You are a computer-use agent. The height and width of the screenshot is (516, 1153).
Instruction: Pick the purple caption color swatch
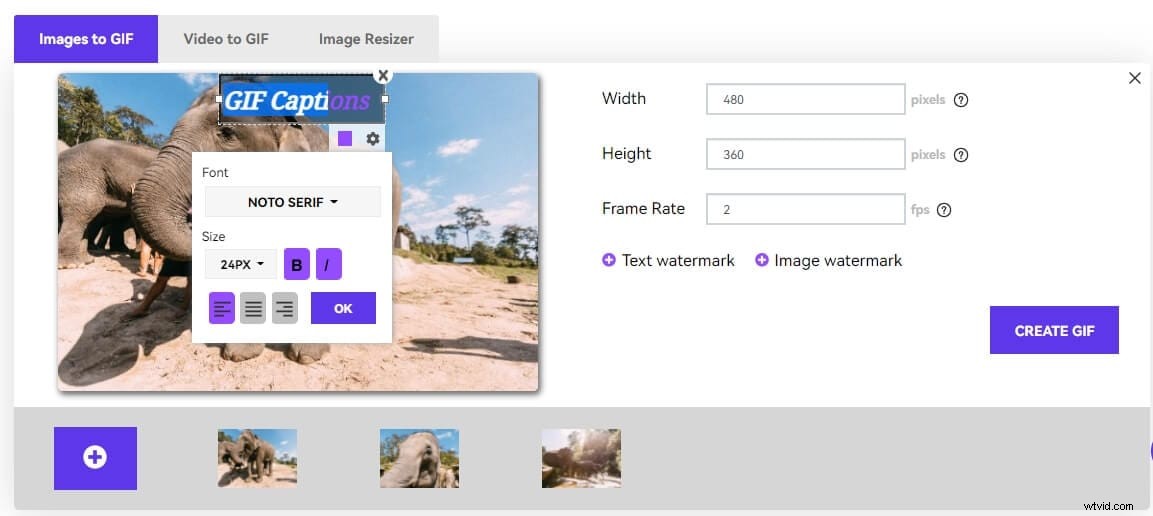pyautogui.click(x=345, y=138)
